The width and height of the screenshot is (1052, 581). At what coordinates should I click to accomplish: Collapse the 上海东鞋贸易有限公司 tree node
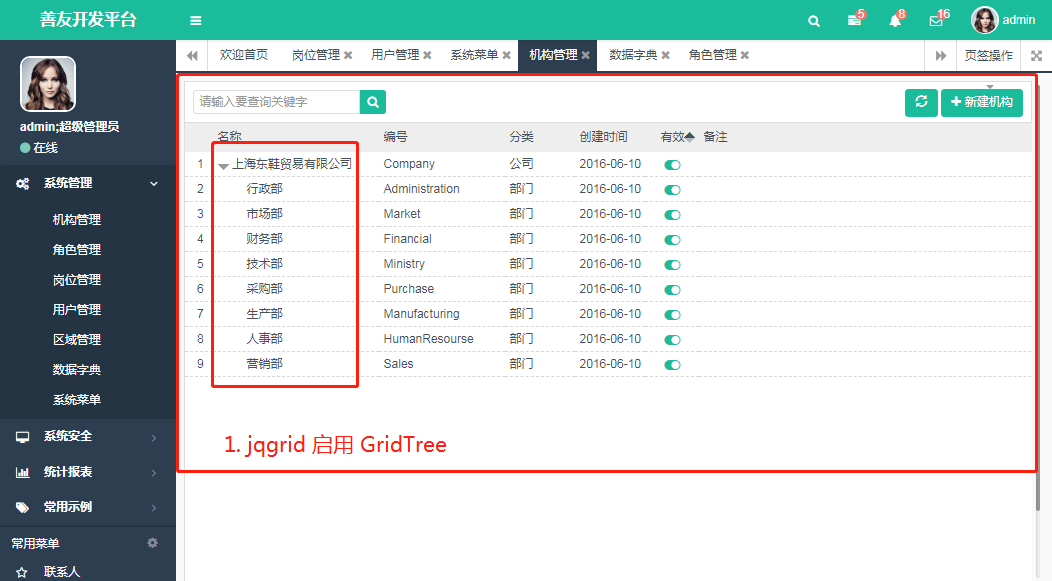tap(223, 166)
